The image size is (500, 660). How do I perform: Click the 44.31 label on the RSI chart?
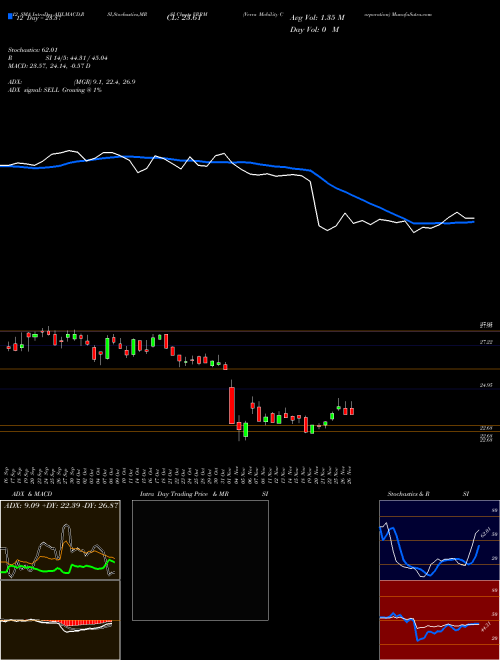click(x=484, y=626)
